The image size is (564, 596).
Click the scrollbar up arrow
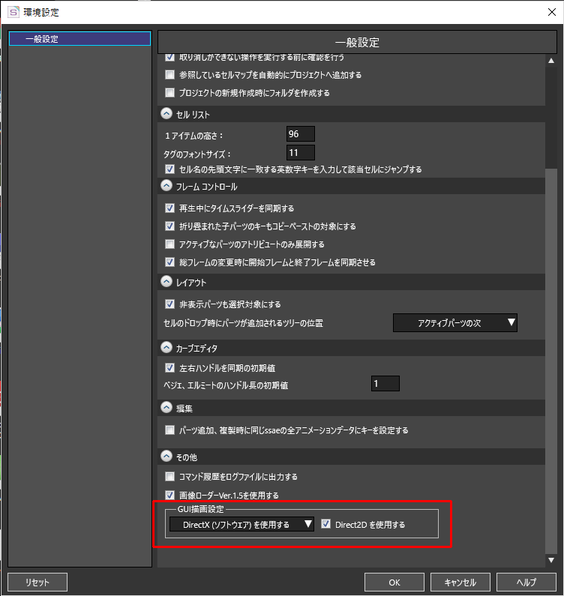551,61
